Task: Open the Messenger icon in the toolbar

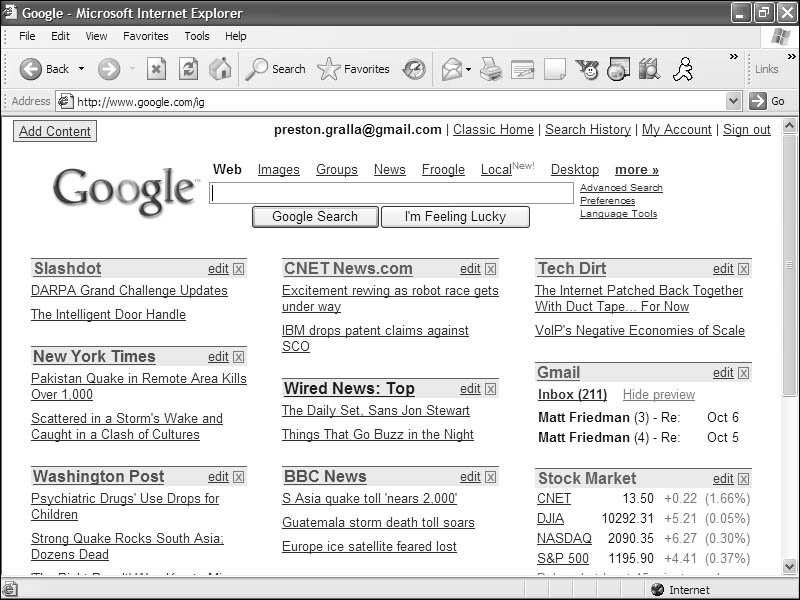Action: pos(587,69)
